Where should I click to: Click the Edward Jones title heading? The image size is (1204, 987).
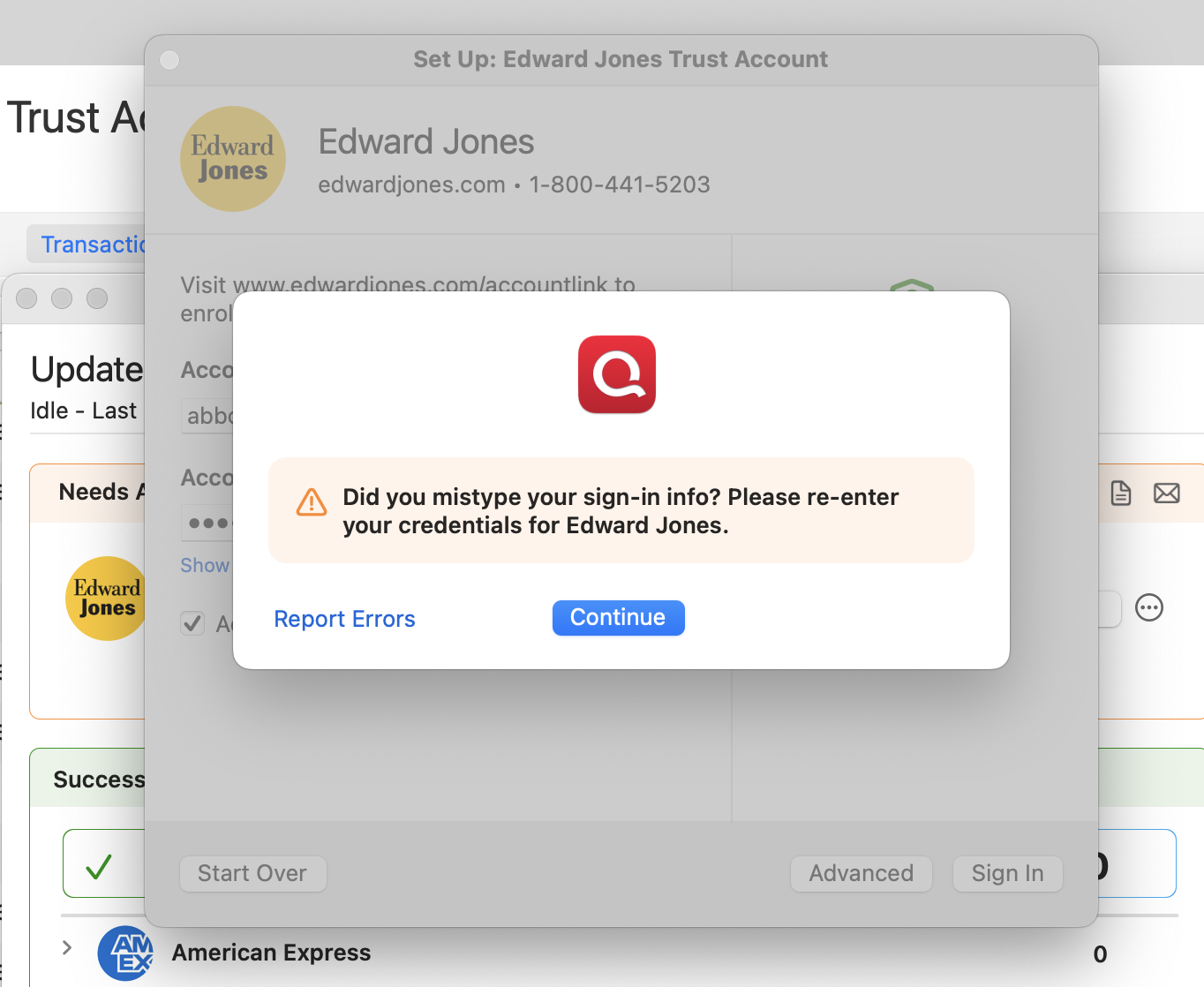(426, 141)
